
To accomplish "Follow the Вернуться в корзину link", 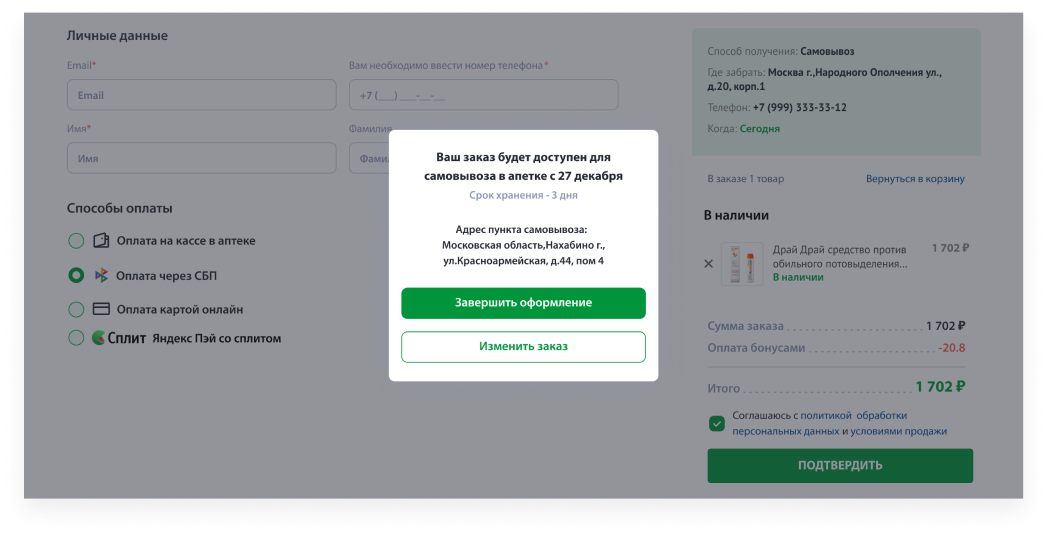I will pos(915,179).
